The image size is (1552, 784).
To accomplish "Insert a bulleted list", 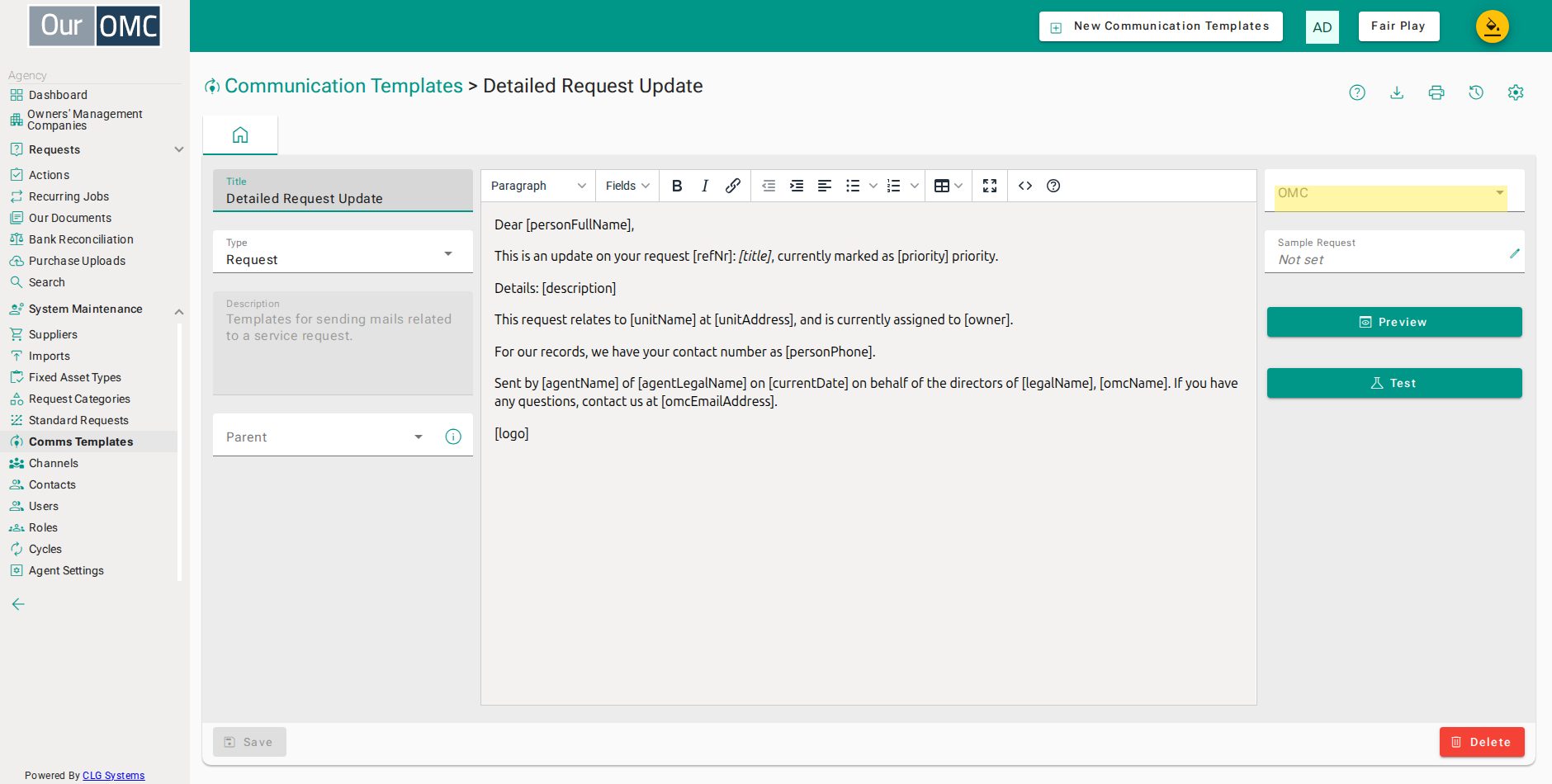I will click(x=853, y=186).
